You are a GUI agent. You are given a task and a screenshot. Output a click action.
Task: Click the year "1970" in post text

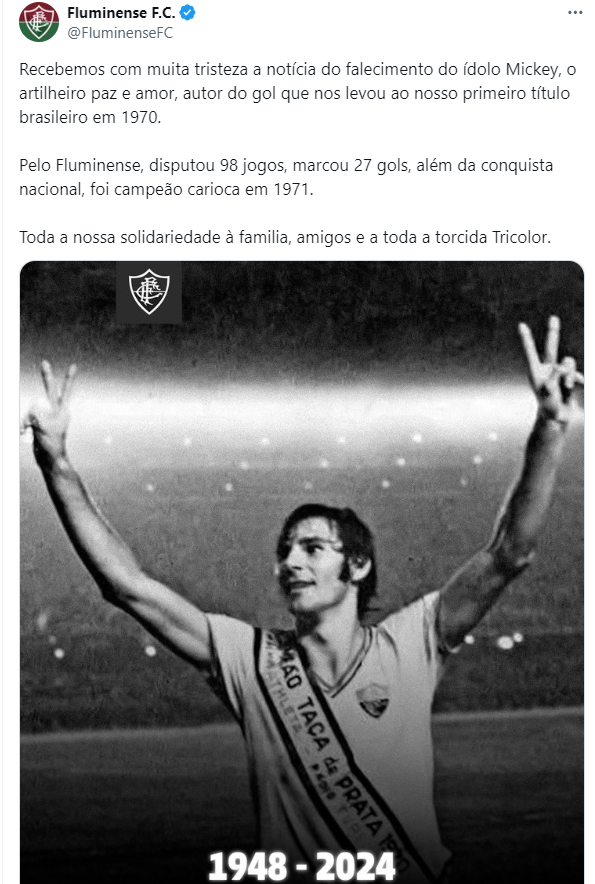pyautogui.click(x=141, y=117)
